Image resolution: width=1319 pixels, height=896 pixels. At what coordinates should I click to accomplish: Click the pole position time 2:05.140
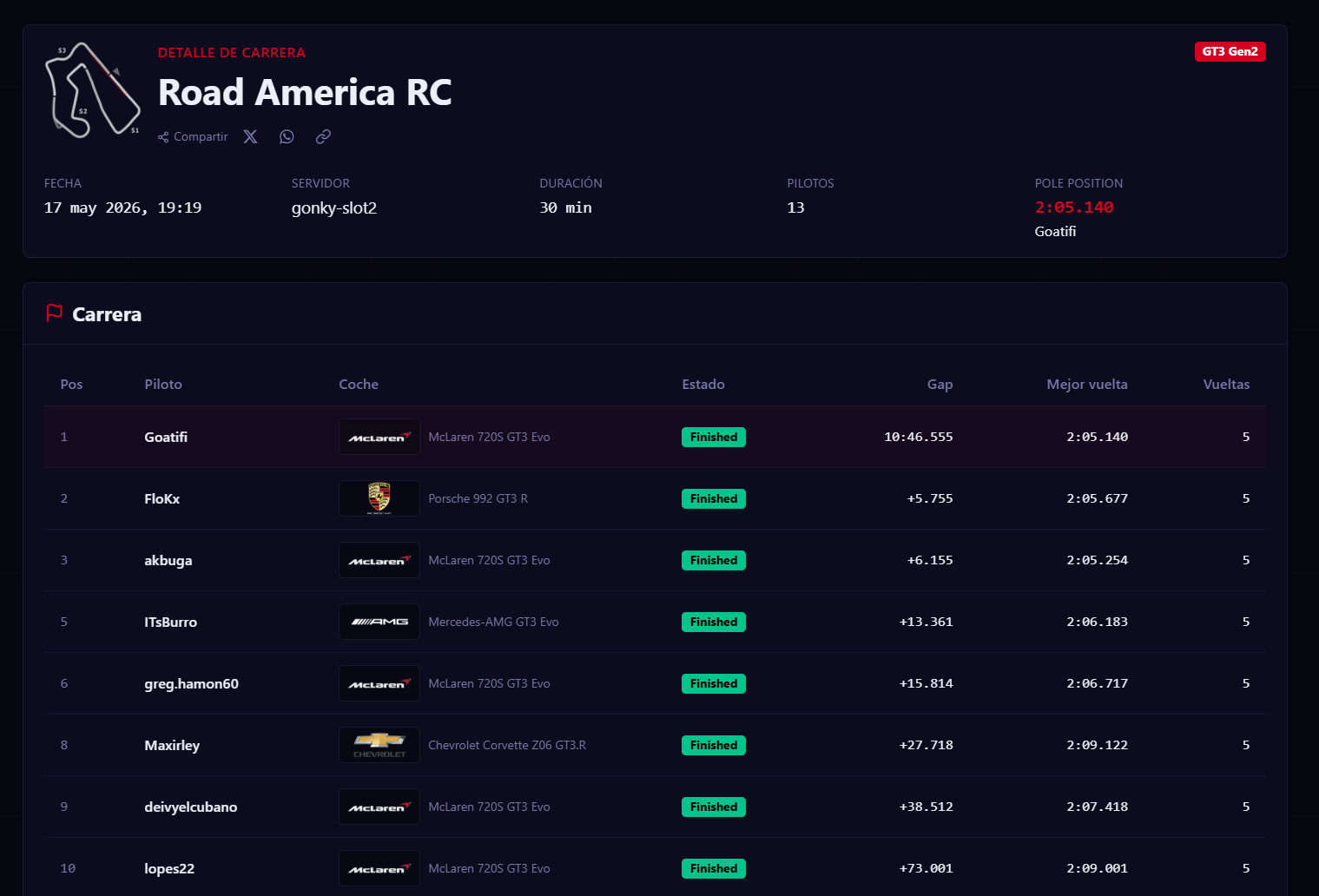point(1074,208)
